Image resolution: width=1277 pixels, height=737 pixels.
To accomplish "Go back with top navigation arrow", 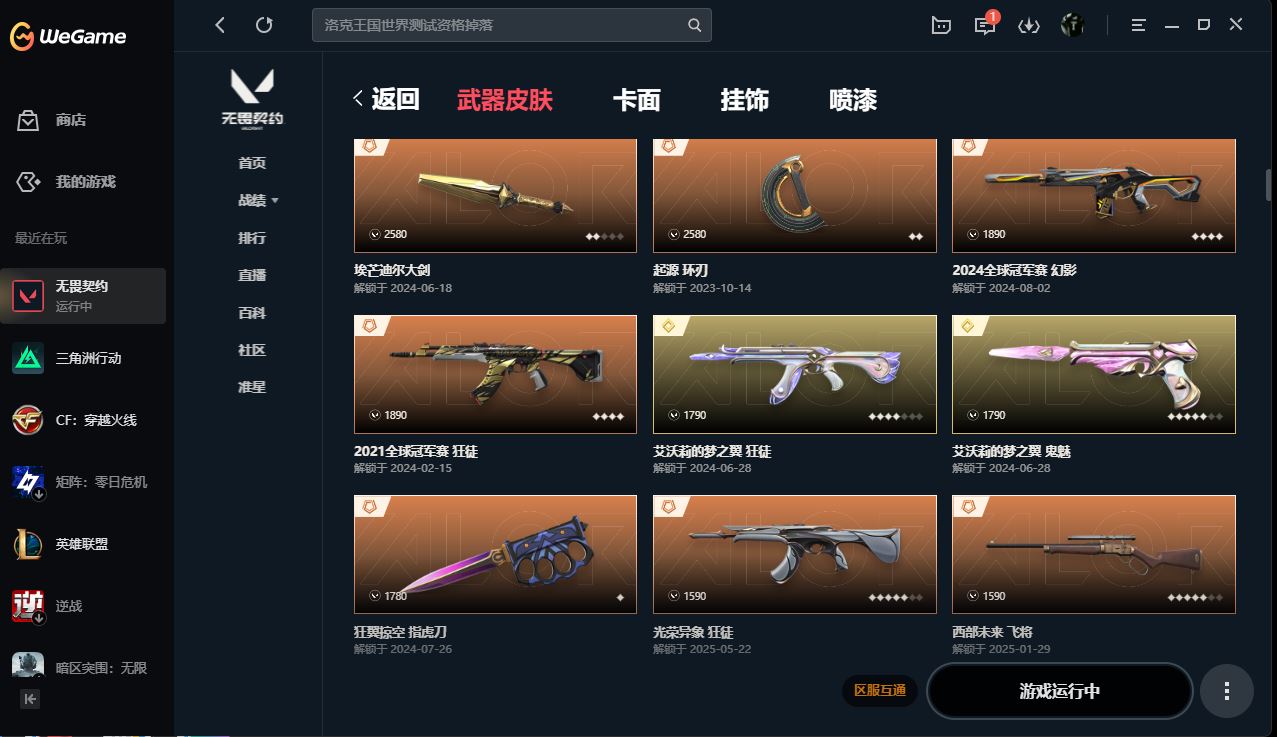I will (220, 25).
